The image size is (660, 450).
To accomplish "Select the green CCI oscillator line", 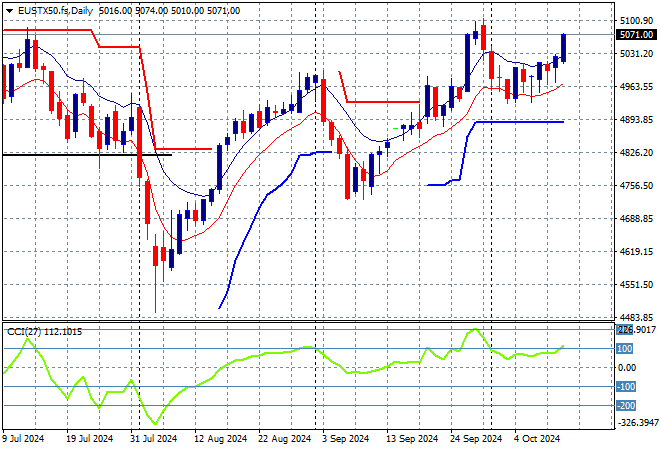I will pos(250,358).
